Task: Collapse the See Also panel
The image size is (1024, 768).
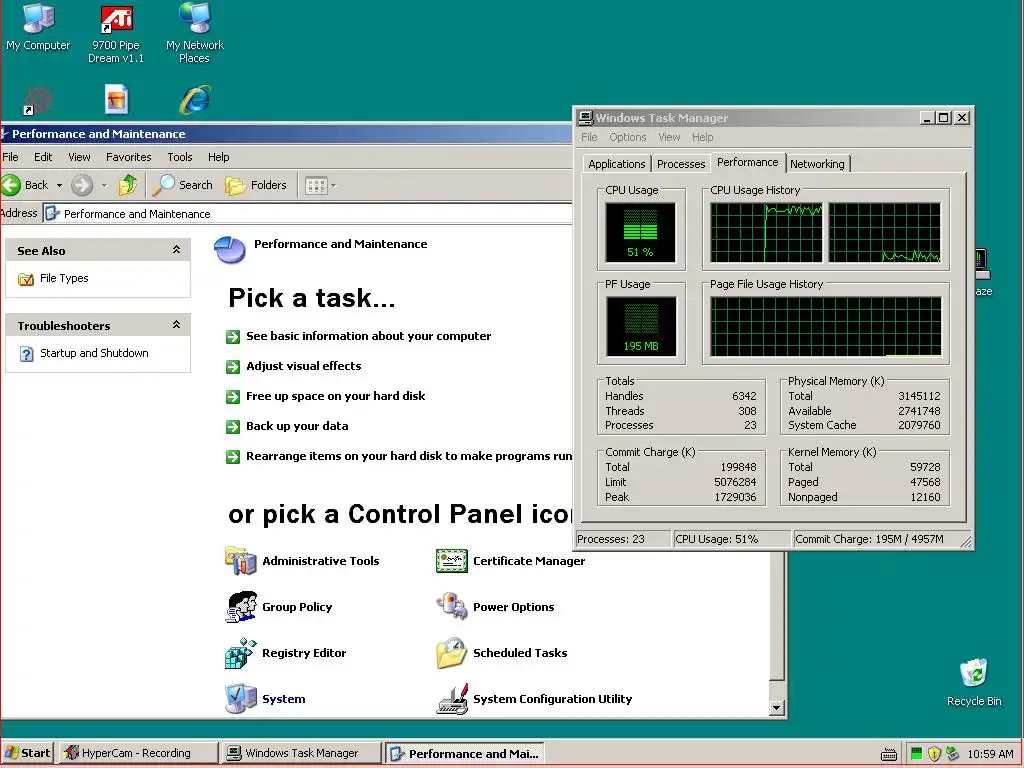Action: tap(176, 249)
